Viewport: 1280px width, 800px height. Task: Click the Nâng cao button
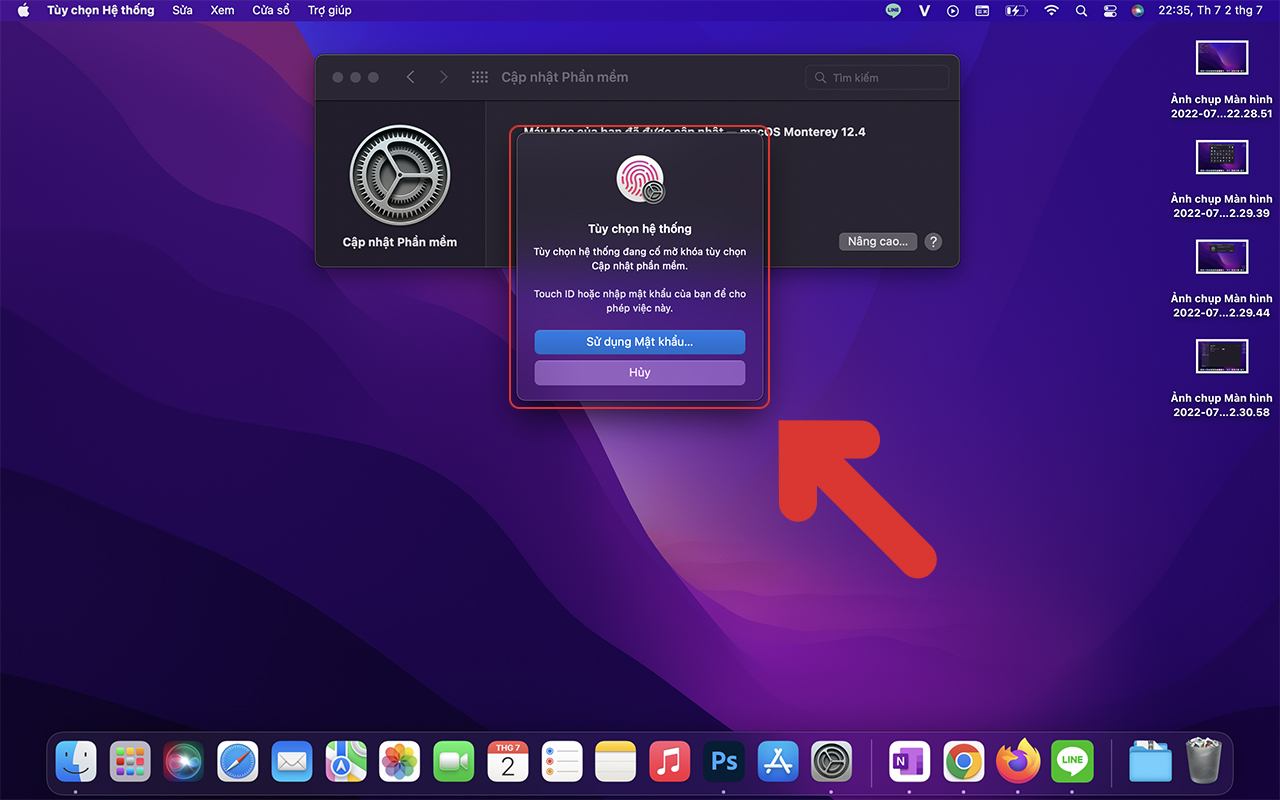878,241
